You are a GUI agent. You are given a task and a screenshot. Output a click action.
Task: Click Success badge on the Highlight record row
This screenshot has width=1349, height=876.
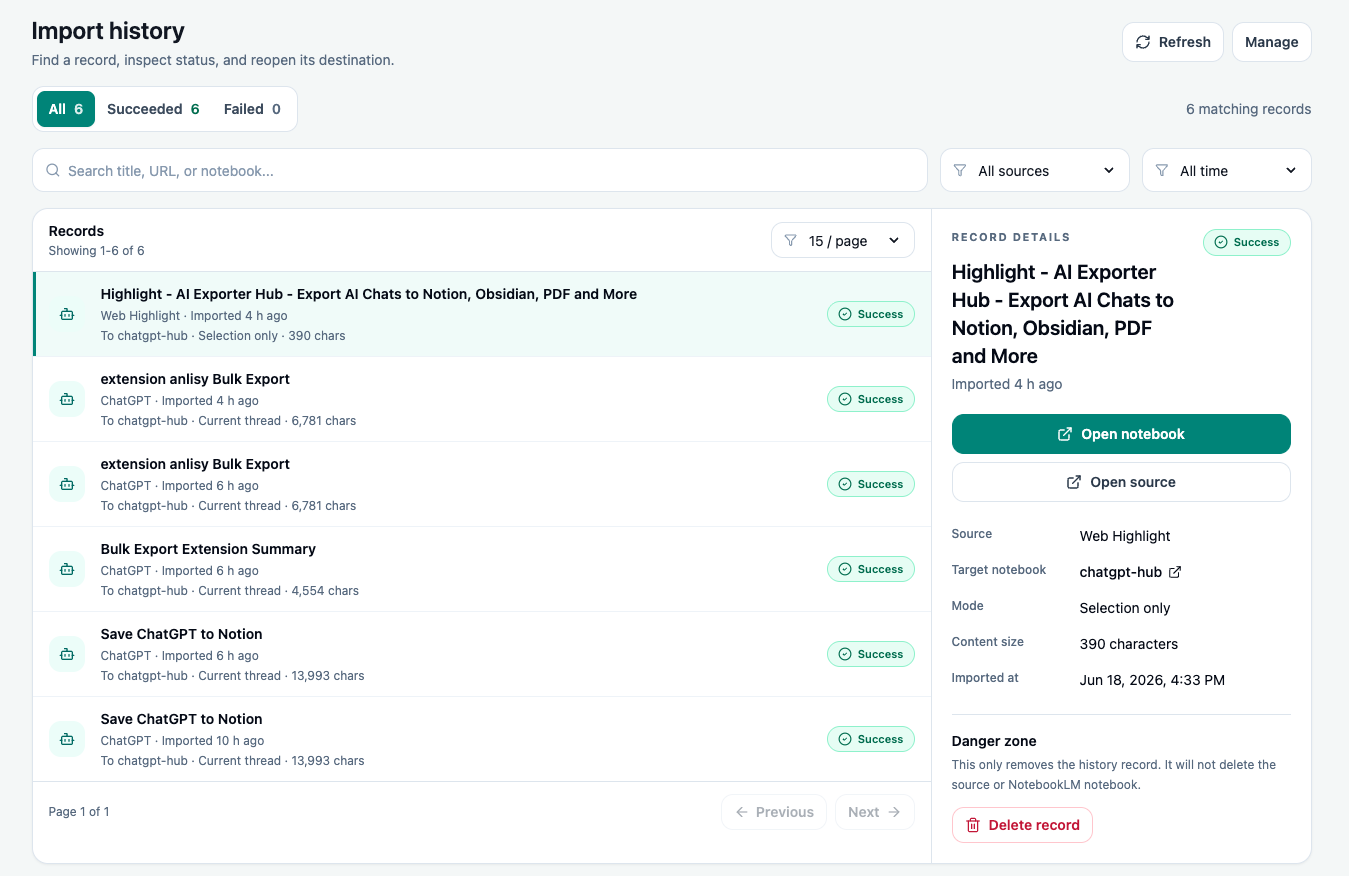pos(870,314)
